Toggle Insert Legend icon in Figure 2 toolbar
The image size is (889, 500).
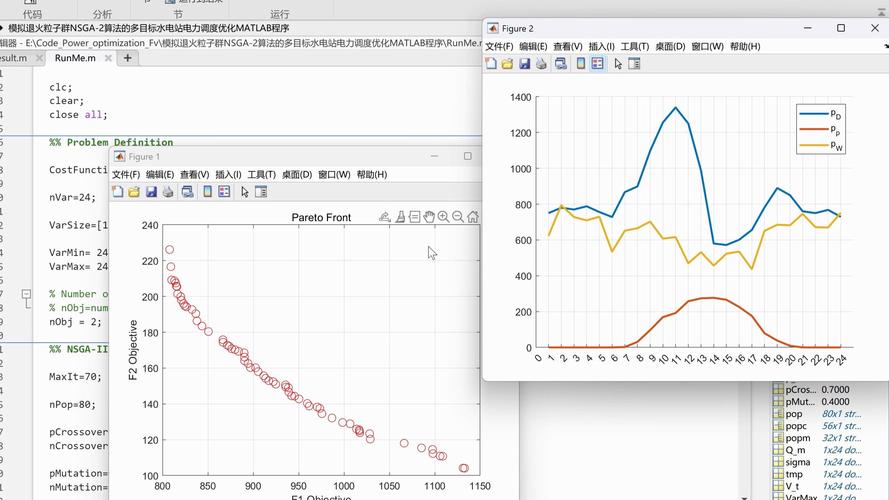(598, 63)
